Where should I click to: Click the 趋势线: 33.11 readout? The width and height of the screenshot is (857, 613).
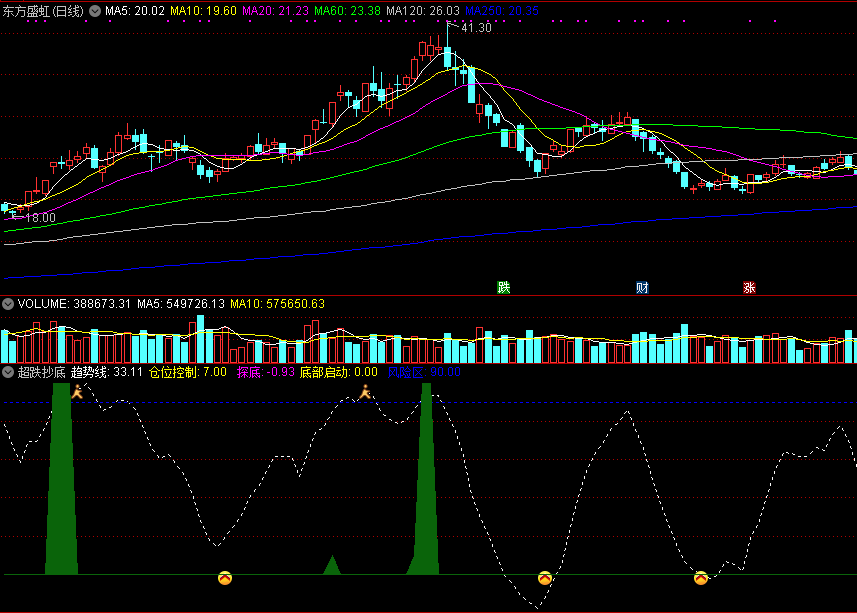[x=107, y=373]
